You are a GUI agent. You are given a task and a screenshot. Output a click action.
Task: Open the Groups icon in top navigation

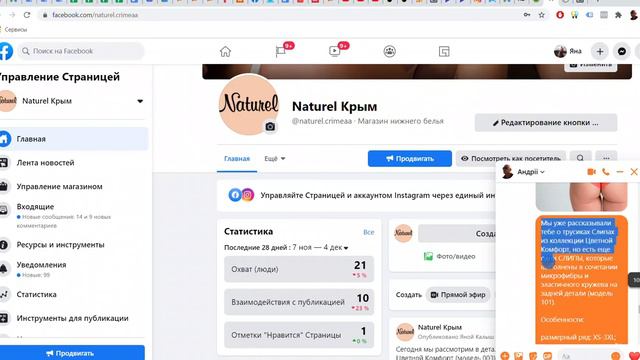coord(389,51)
